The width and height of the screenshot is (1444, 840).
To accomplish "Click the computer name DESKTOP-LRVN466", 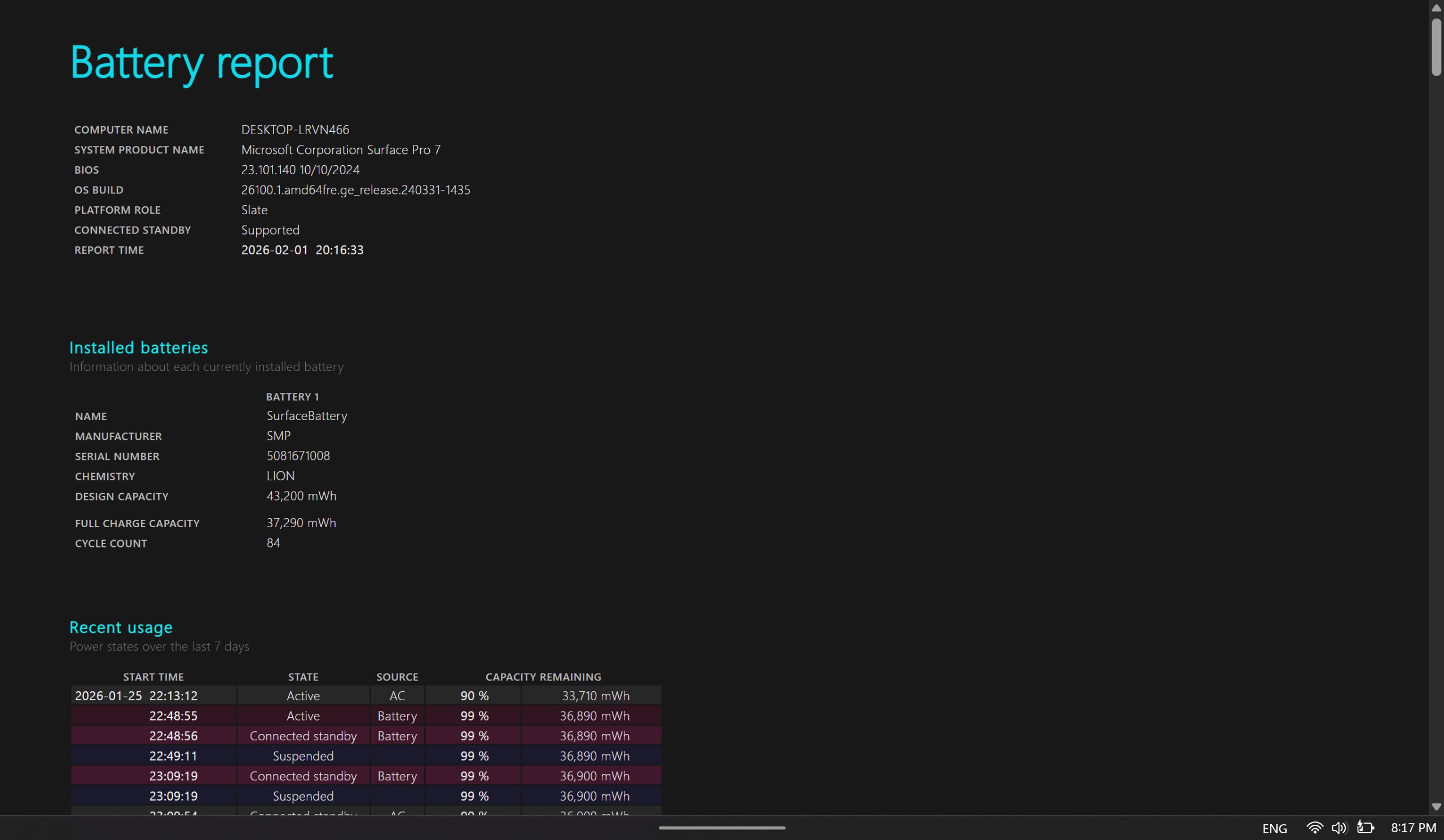I will point(294,130).
